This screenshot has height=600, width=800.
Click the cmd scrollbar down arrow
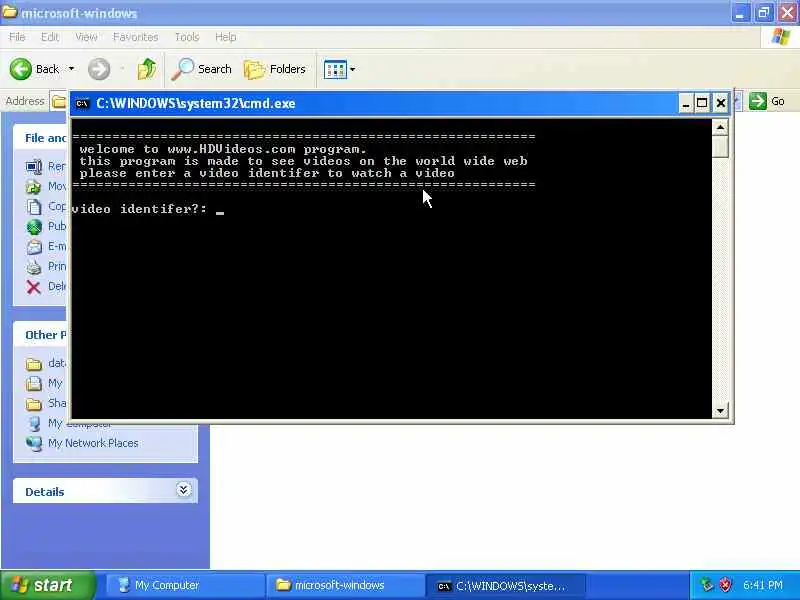coord(720,410)
